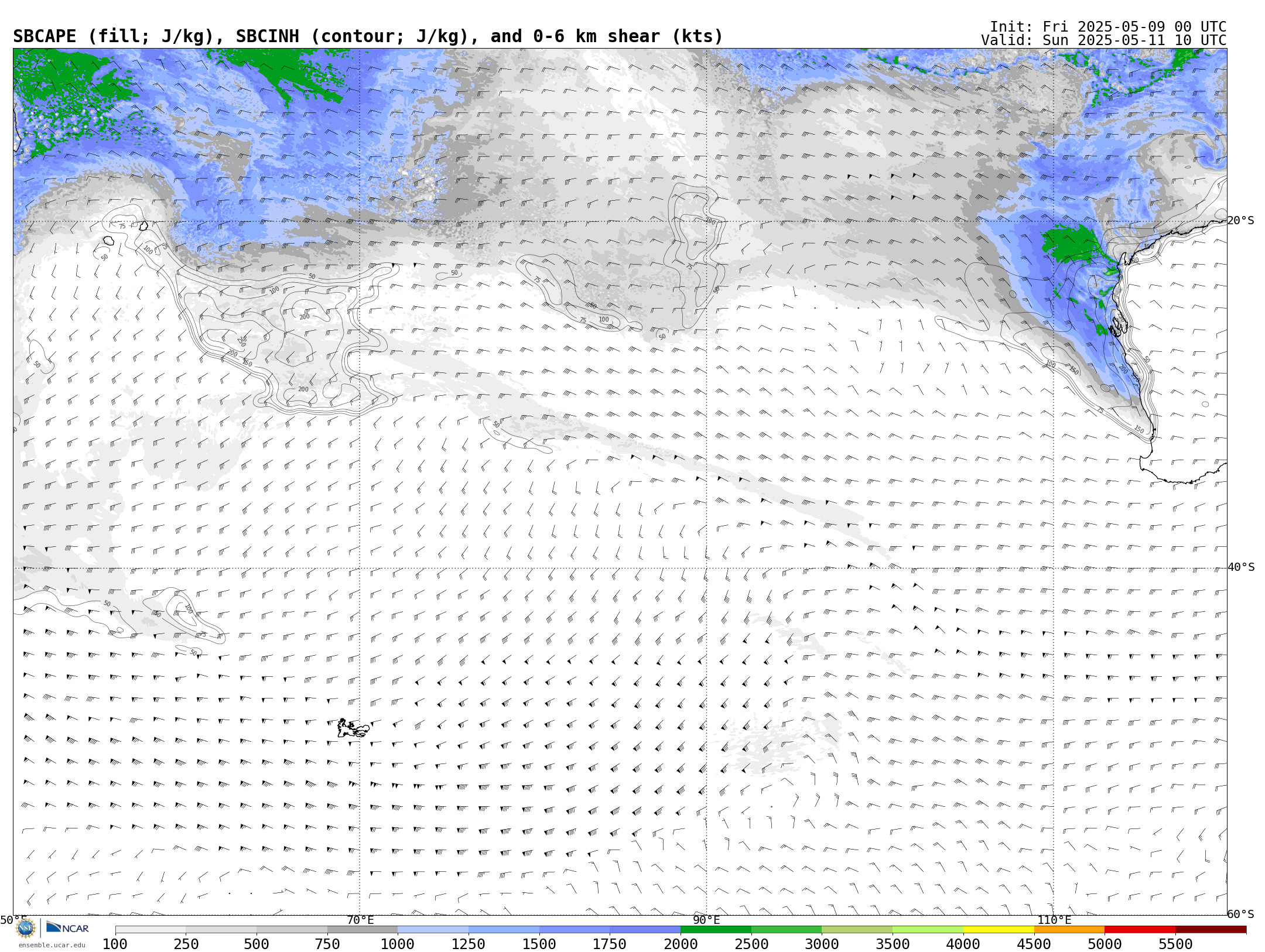Click the colorbar label 3500
1265x952 pixels.
pyautogui.click(x=893, y=944)
